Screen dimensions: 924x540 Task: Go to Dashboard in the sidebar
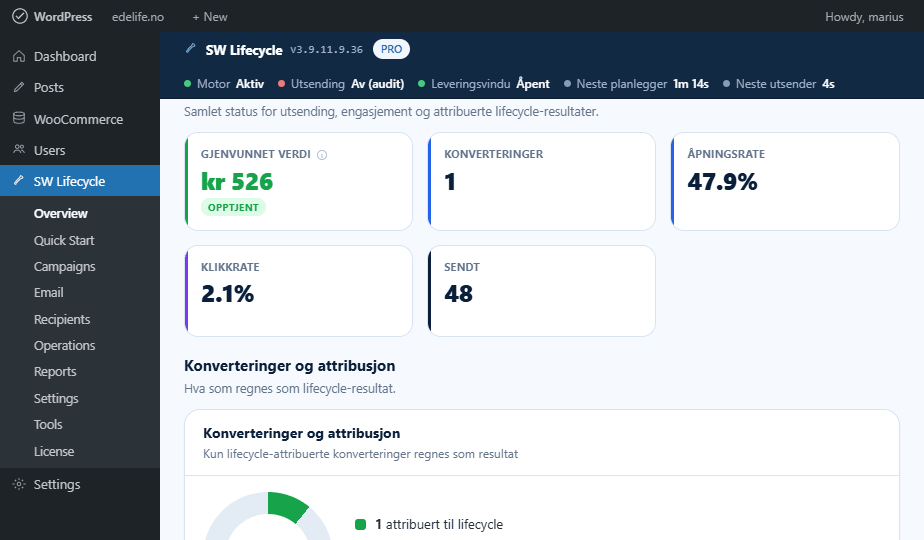80,56
